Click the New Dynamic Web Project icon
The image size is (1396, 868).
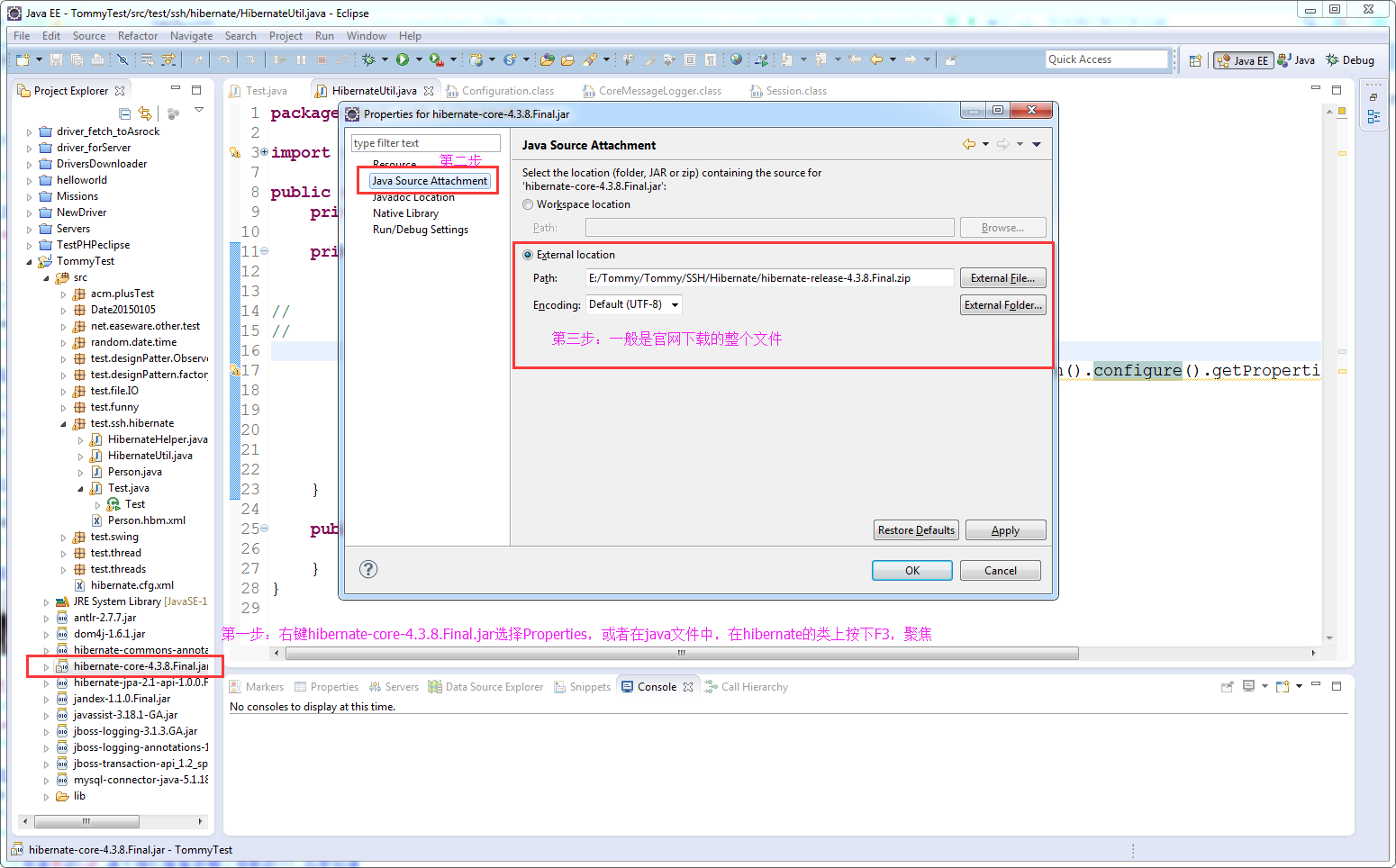[476, 59]
